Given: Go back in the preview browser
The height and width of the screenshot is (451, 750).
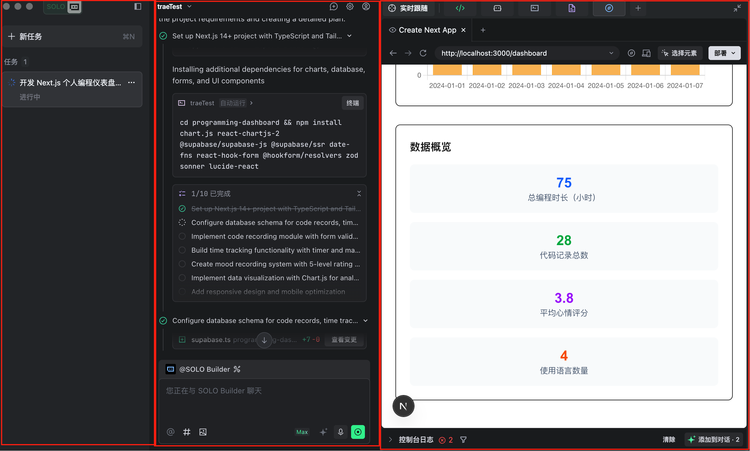Looking at the screenshot, I should (393, 53).
